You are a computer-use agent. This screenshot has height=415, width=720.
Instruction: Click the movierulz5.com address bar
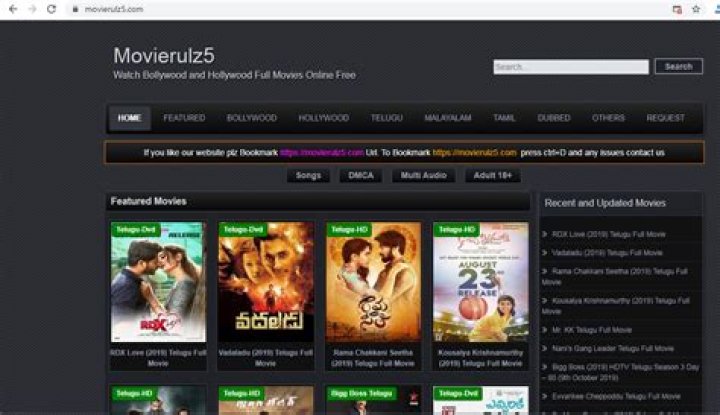tap(300, 9)
